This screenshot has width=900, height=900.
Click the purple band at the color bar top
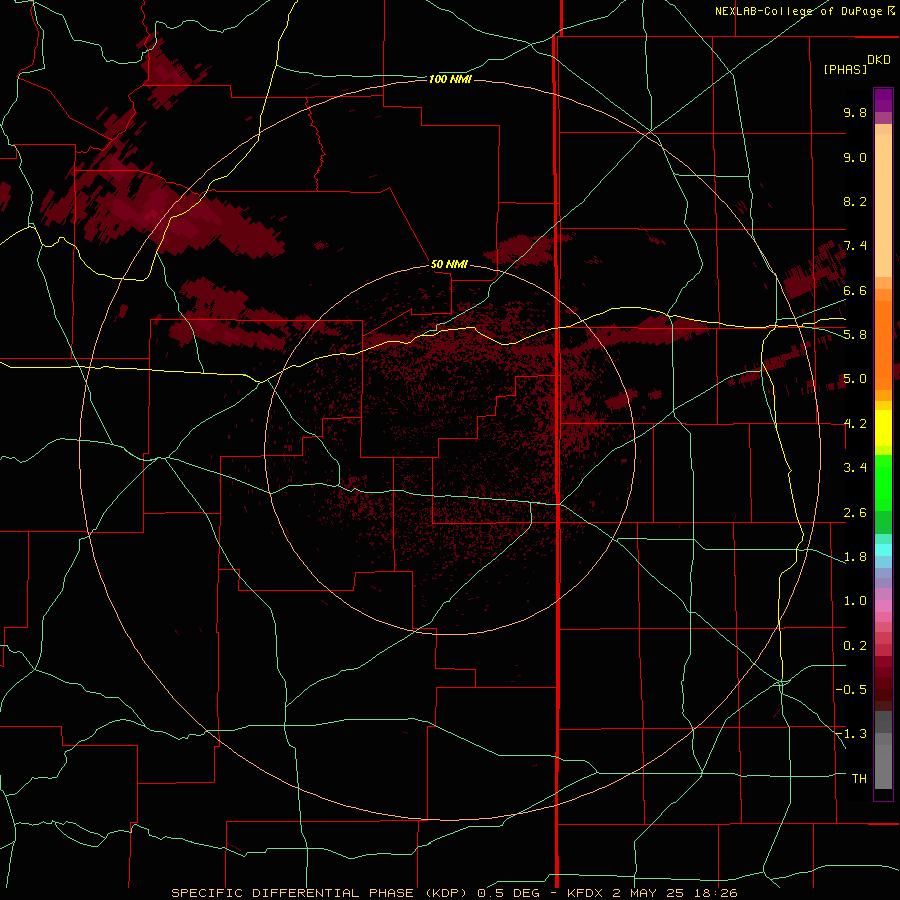click(883, 100)
